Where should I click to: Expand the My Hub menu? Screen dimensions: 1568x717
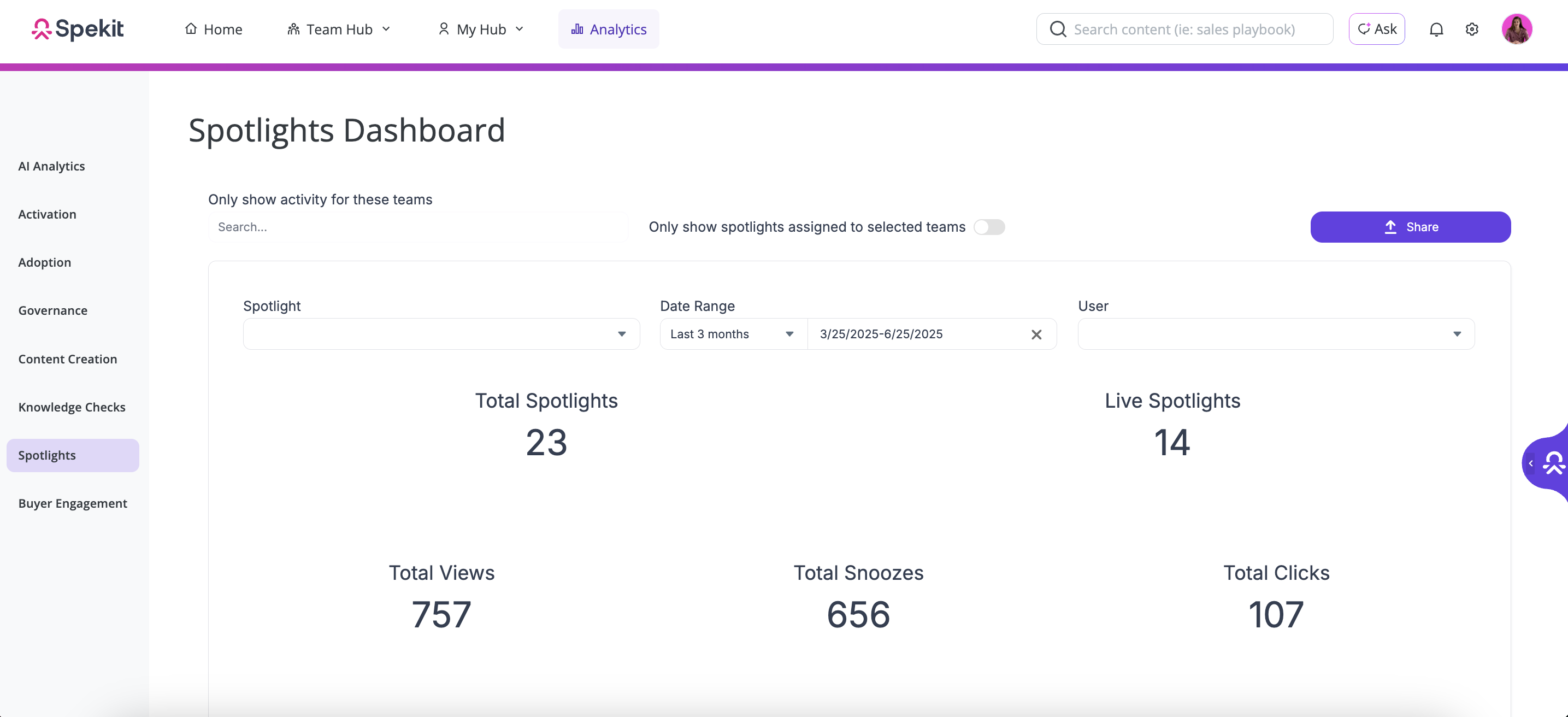coord(481,29)
